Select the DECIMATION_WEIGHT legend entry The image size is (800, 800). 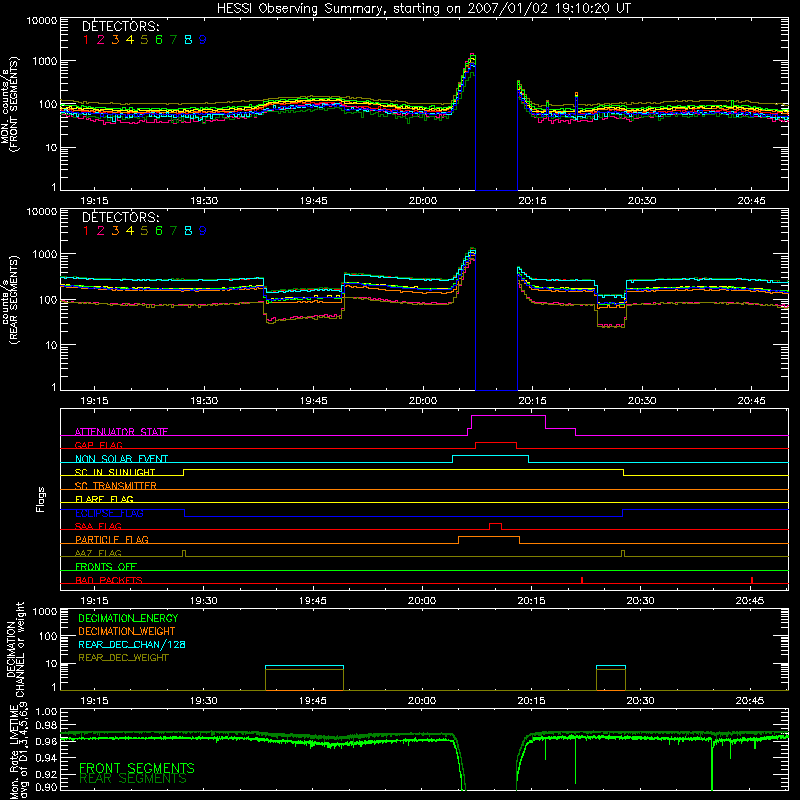127,631
